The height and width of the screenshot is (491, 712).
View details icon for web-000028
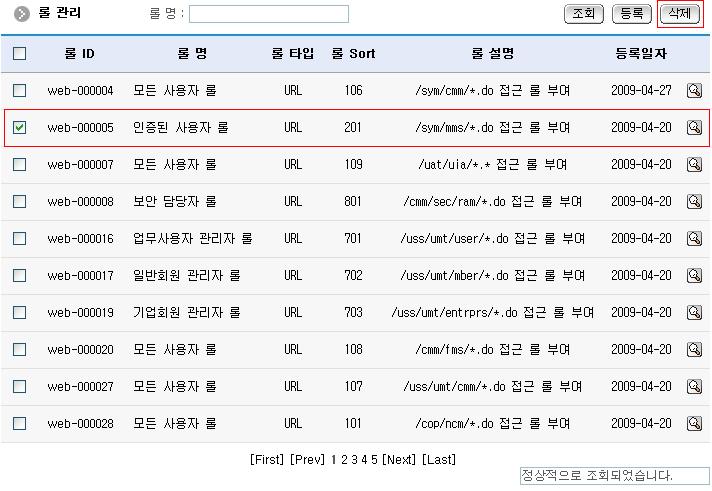(x=694, y=424)
